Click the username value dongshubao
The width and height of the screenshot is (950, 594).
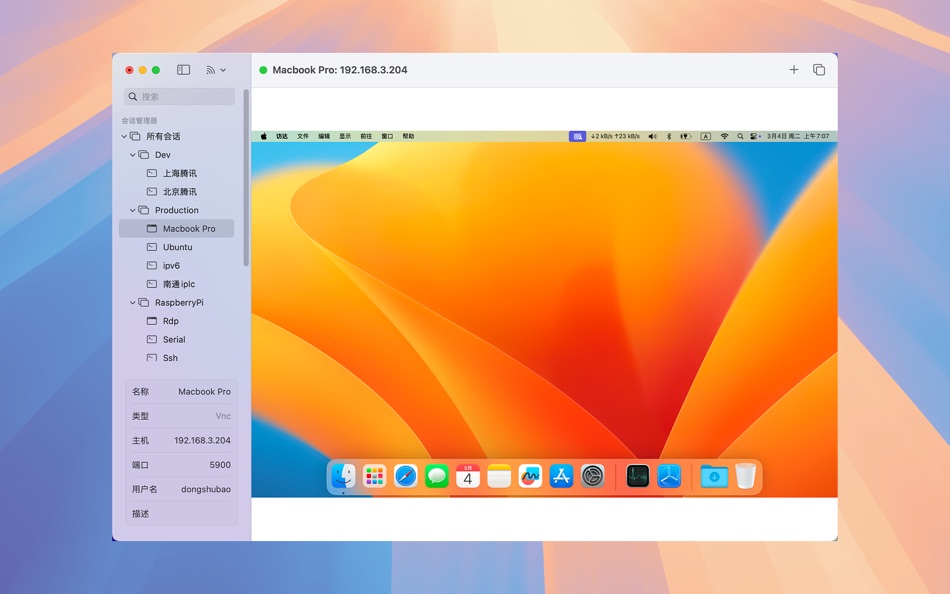click(x=206, y=489)
